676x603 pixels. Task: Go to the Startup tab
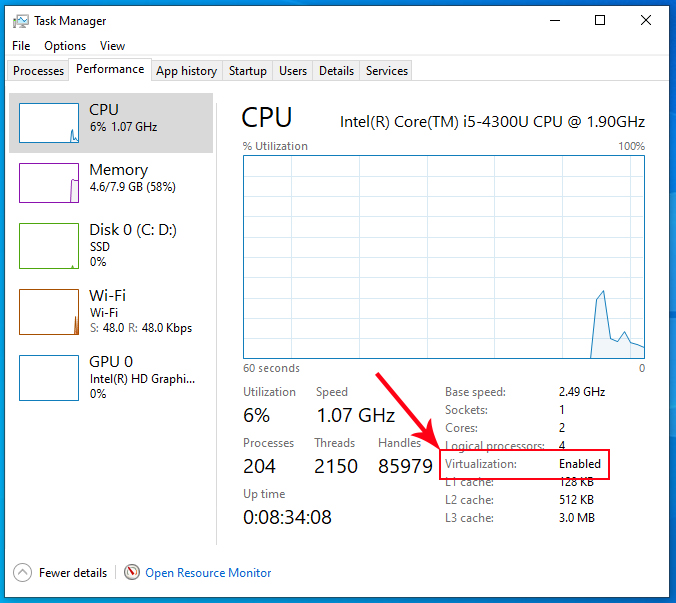point(247,71)
